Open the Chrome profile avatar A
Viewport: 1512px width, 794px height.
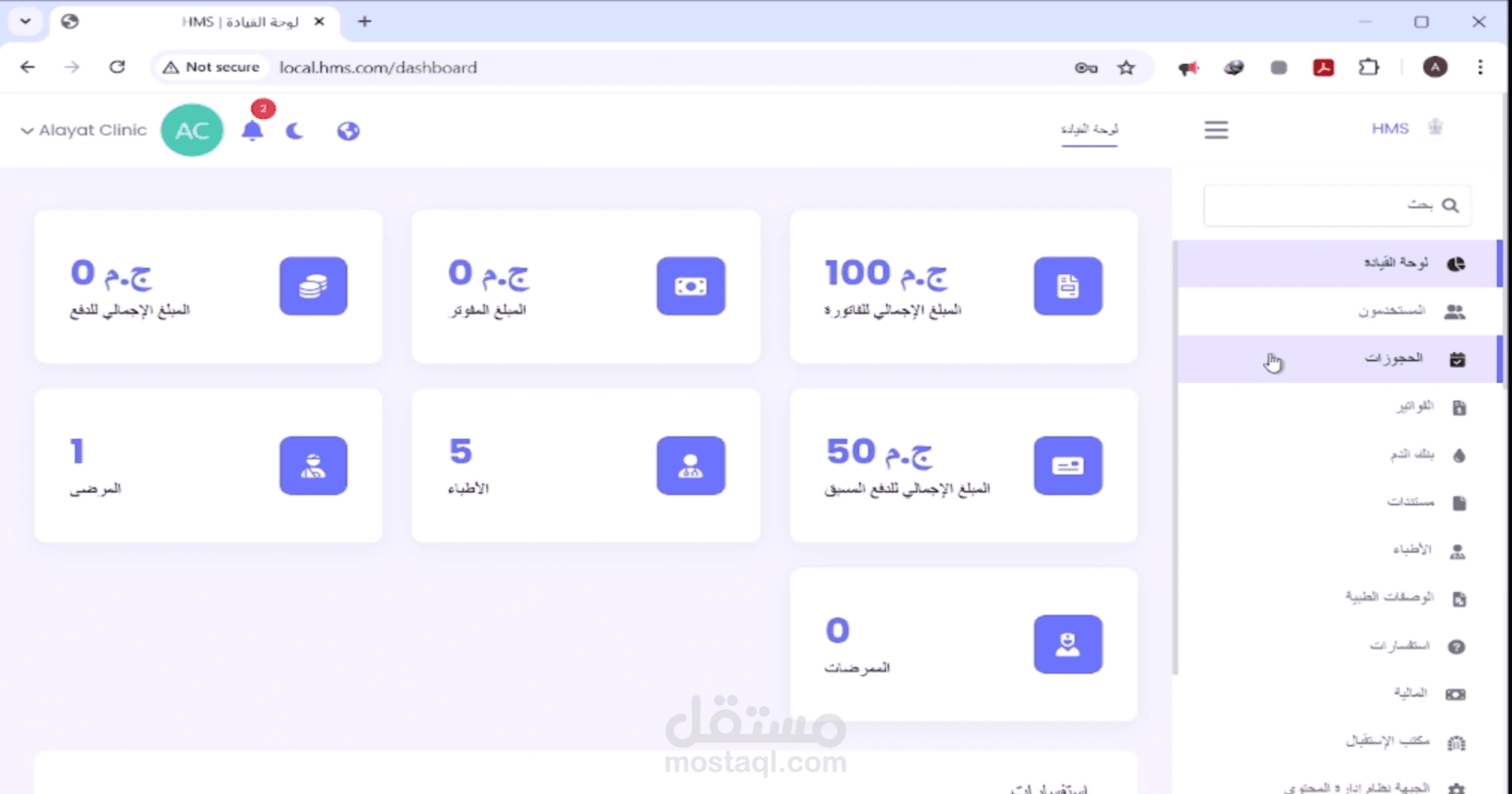[x=1435, y=67]
